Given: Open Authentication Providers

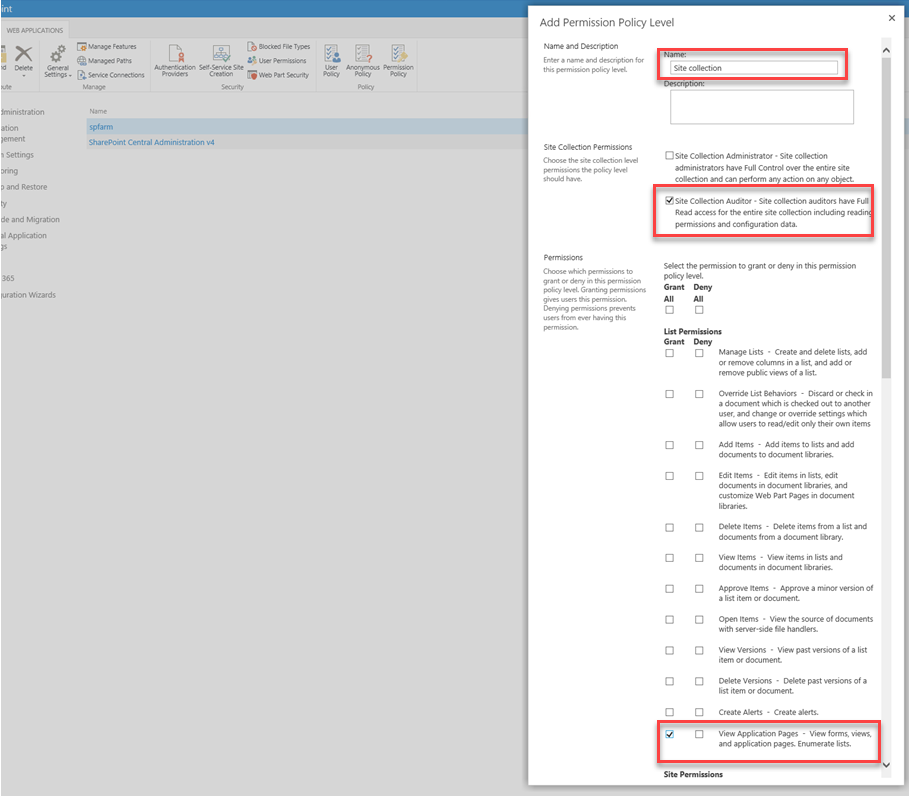Looking at the screenshot, I should pyautogui.click(x=174, y=60).
